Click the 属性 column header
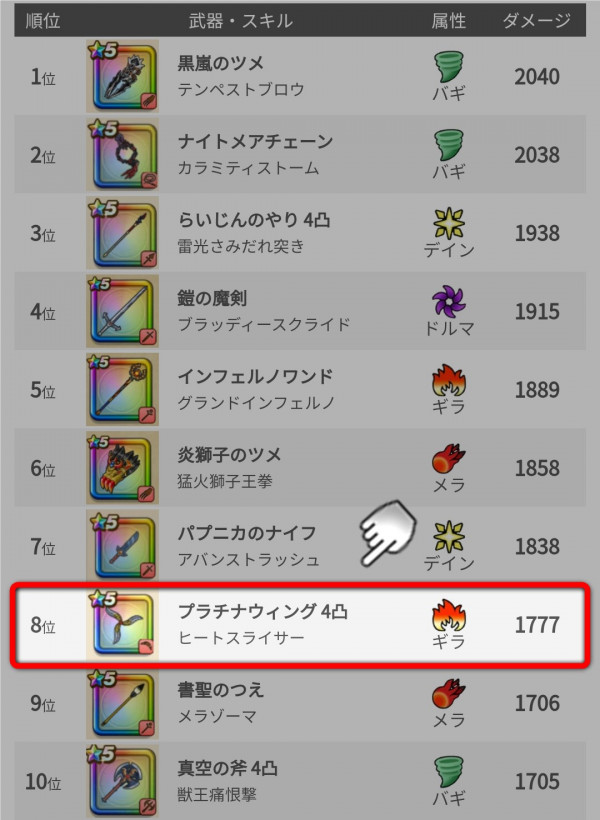This screenshot has width=600, height=820. click(449, 21)
